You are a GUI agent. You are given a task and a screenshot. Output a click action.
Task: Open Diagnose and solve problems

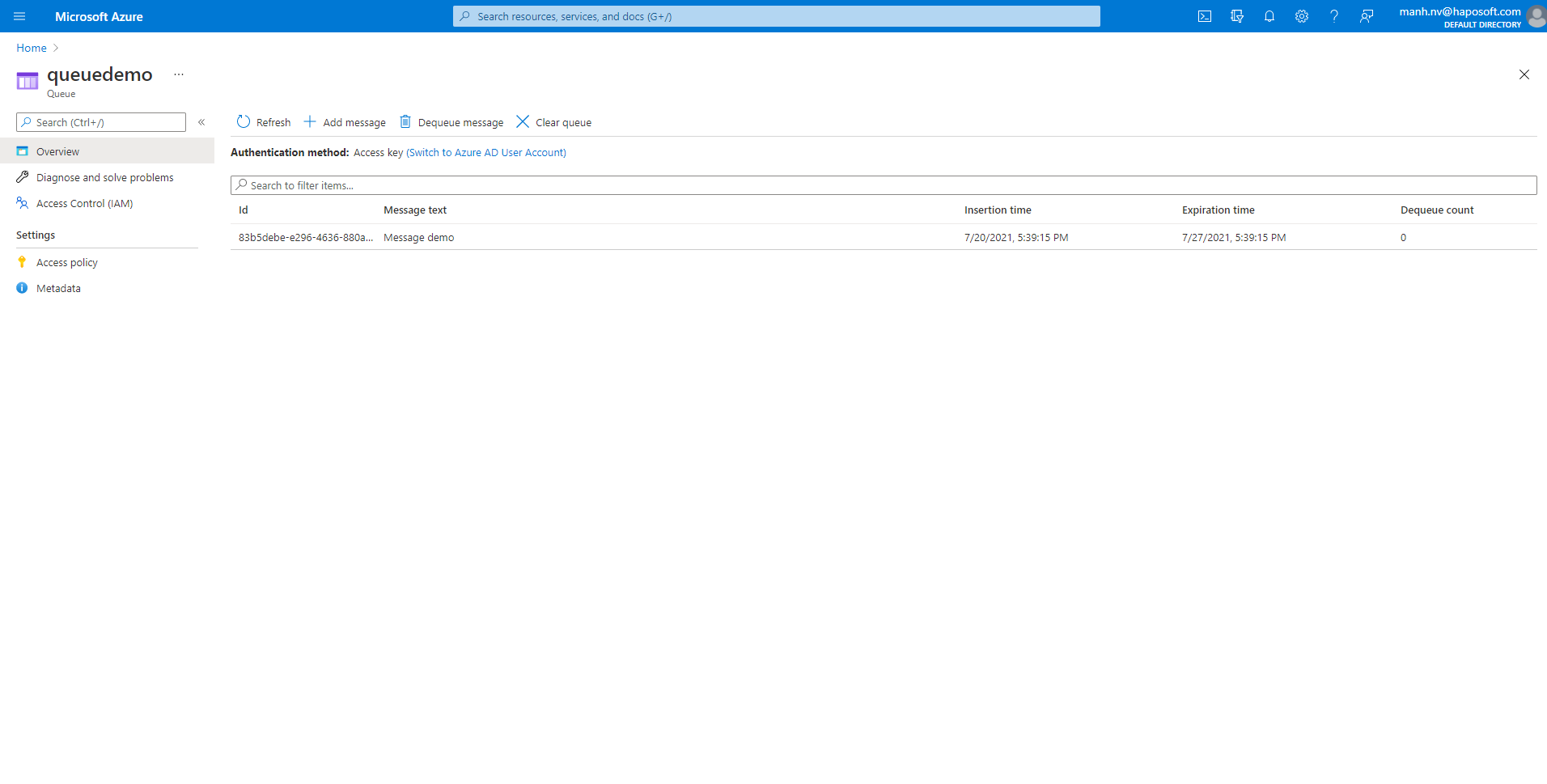[x=107, y=177]
